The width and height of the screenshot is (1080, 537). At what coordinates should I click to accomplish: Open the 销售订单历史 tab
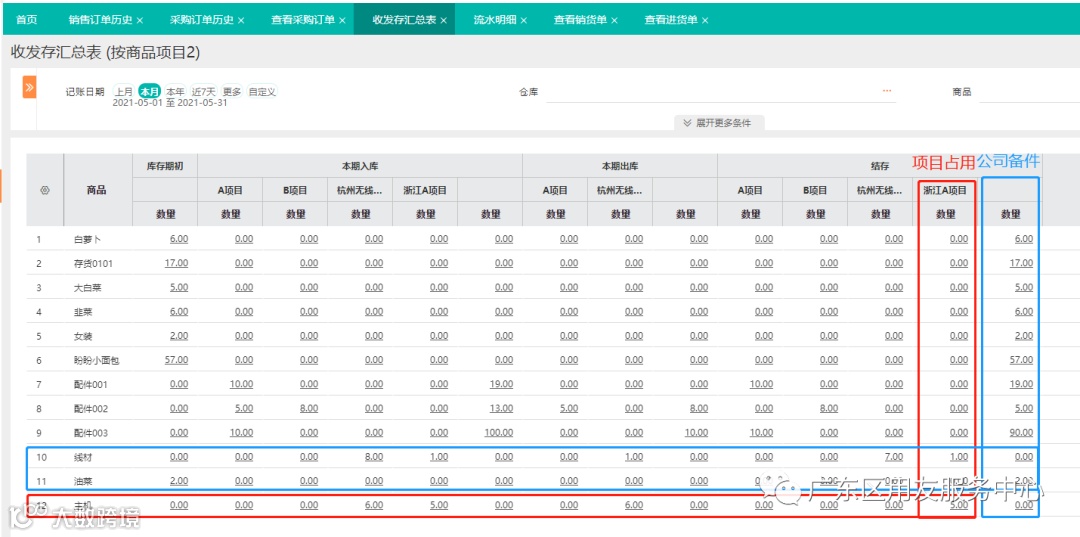coord(101,19)
